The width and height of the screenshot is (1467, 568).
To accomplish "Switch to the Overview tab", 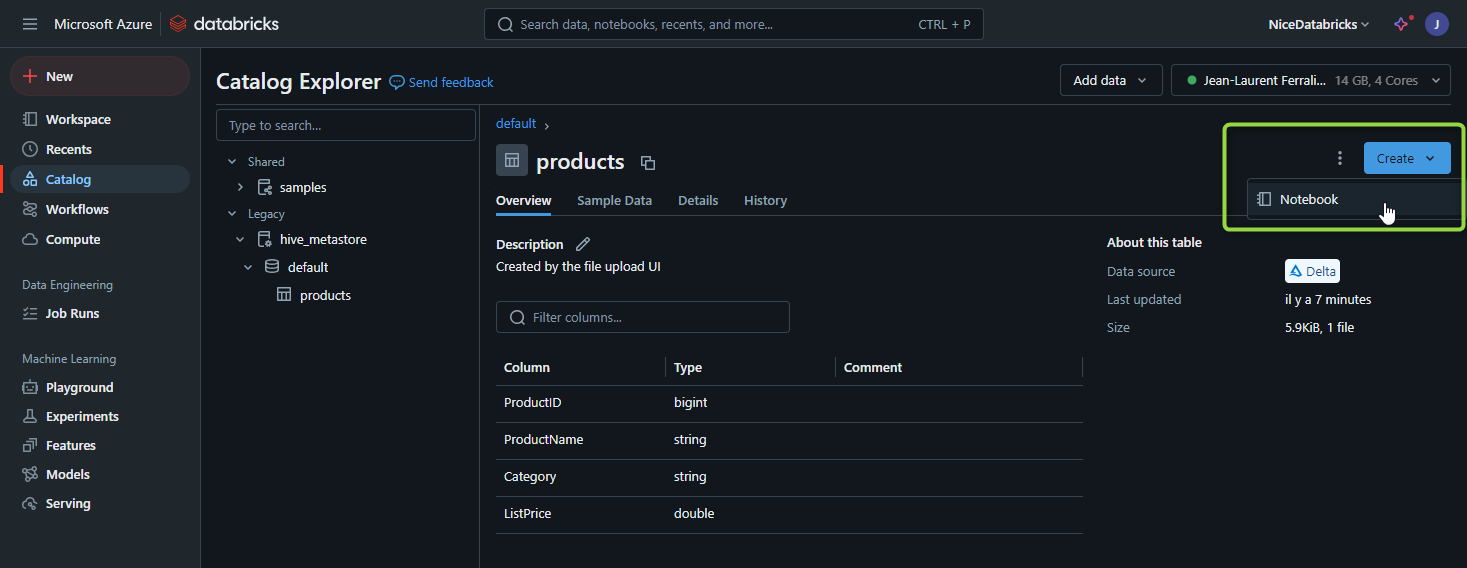I will (x=523, y=200).
